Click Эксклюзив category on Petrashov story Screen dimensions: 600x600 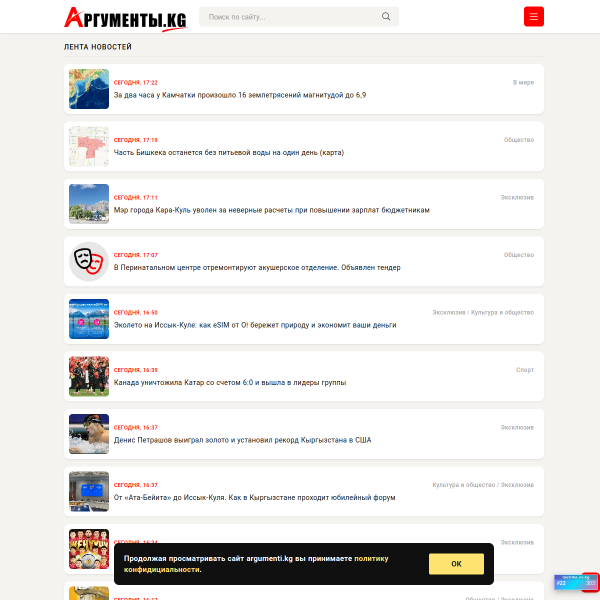coord(517,427)
